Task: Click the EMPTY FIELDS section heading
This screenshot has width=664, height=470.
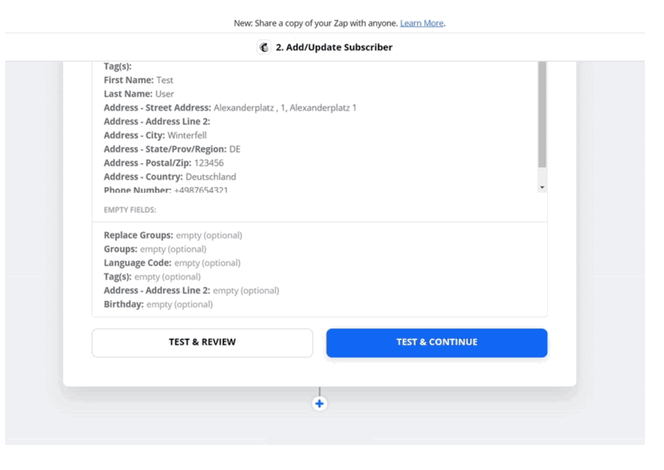Action: (x=130, y=210)
